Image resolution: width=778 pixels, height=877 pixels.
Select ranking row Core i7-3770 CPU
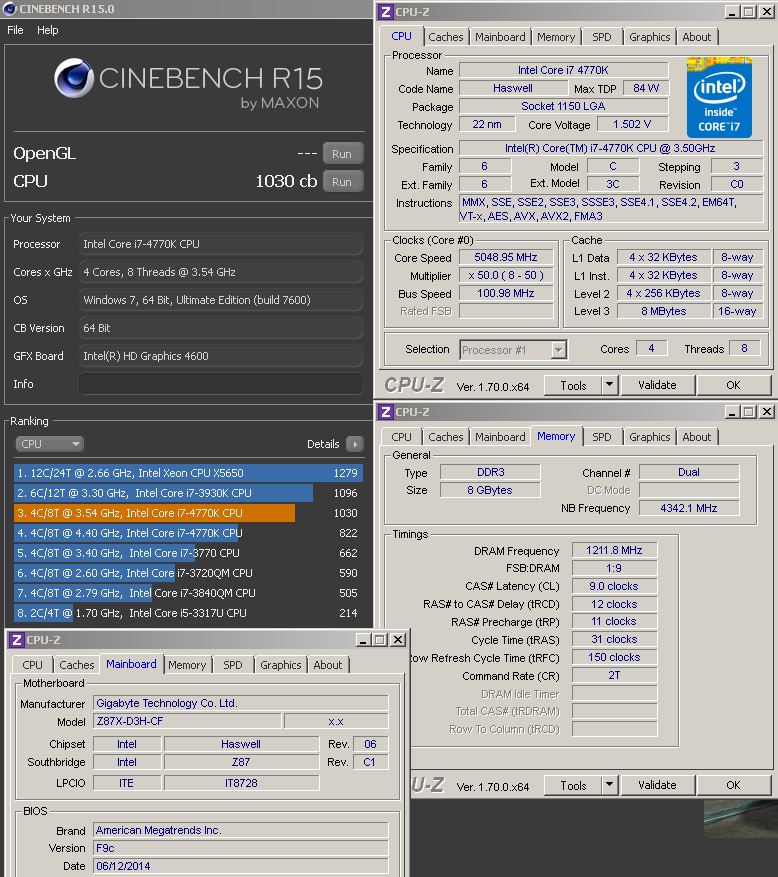[x=188, y=553]
